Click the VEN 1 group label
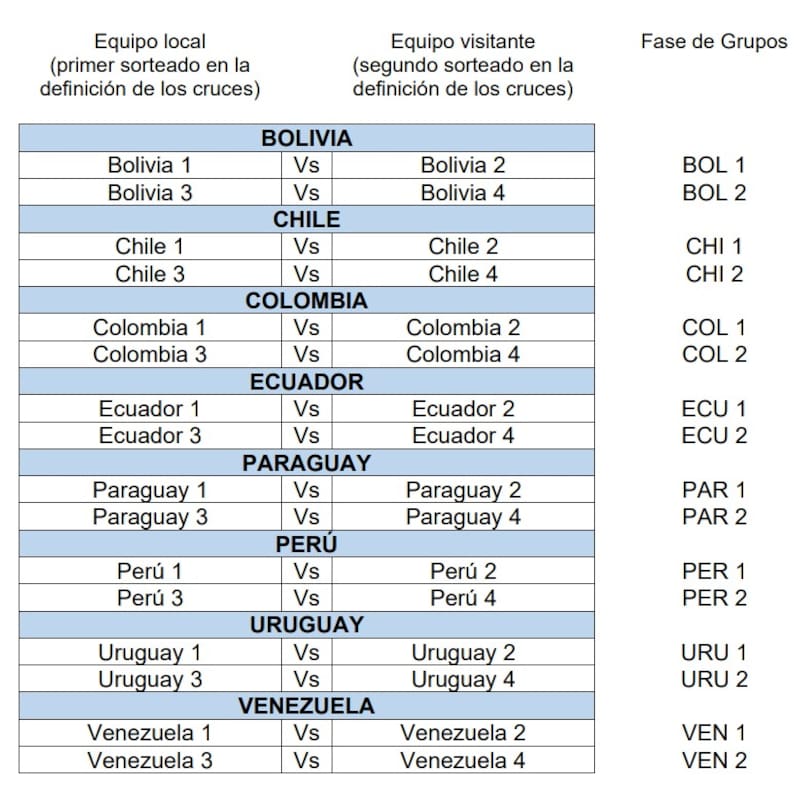This screenshot has width=800, height=794. [714, 733]
